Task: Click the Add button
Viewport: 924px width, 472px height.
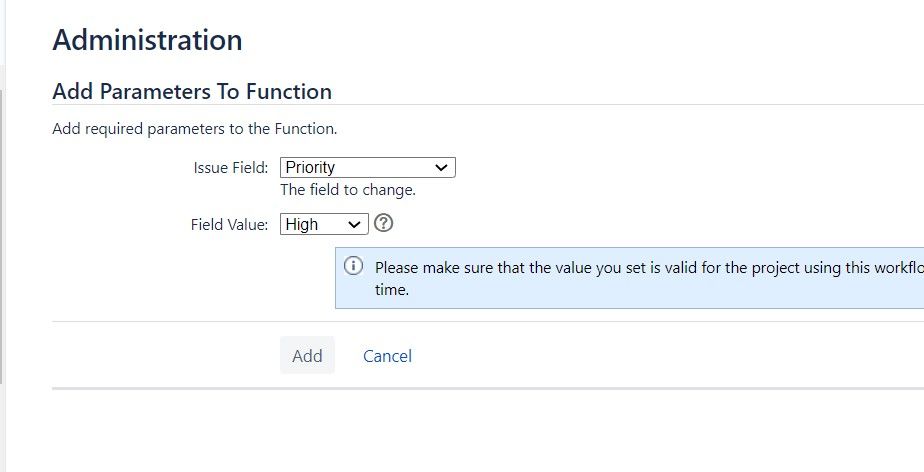Action: click(307, 355)
